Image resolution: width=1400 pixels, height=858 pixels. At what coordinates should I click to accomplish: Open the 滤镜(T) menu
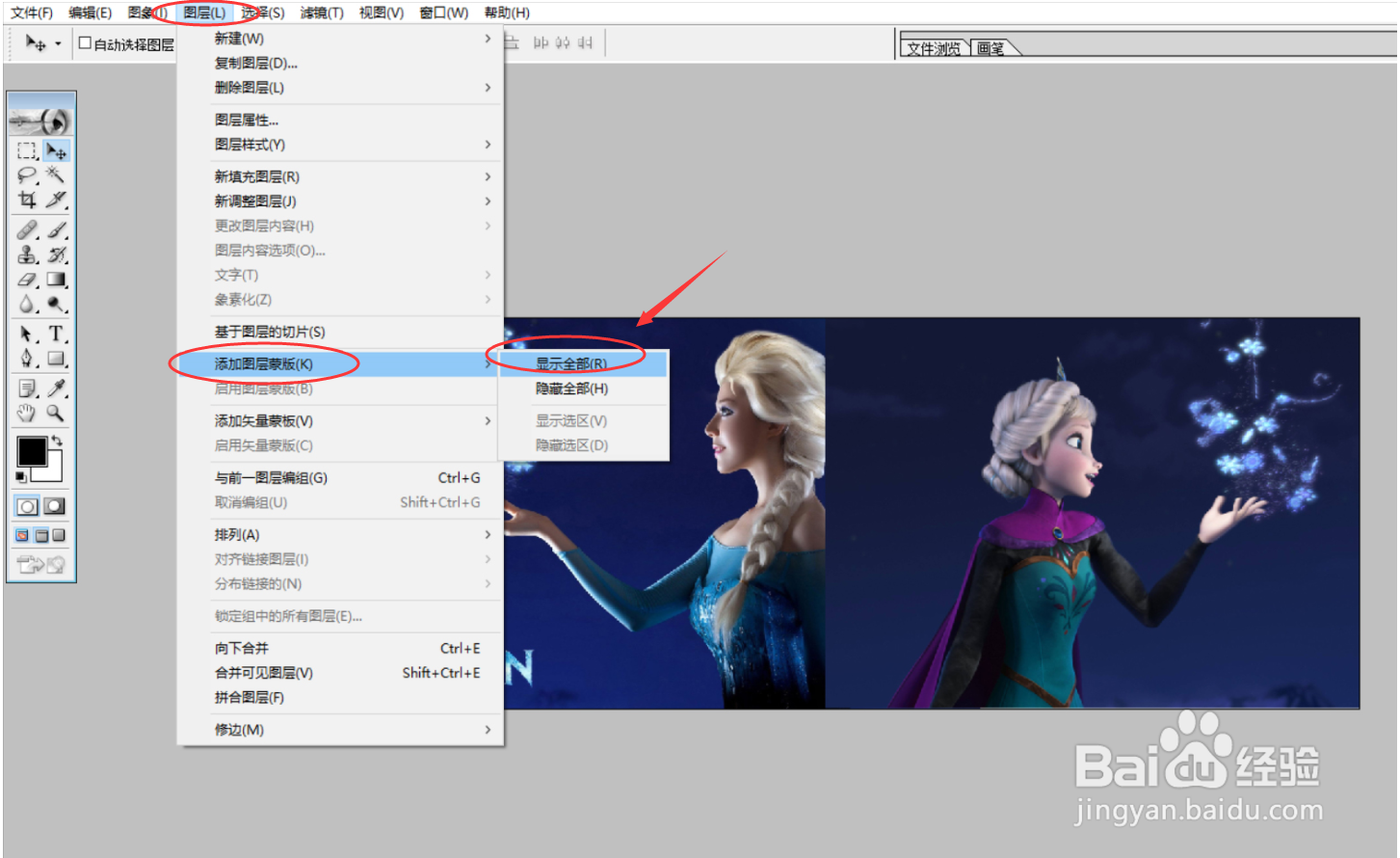coord(322,13)
